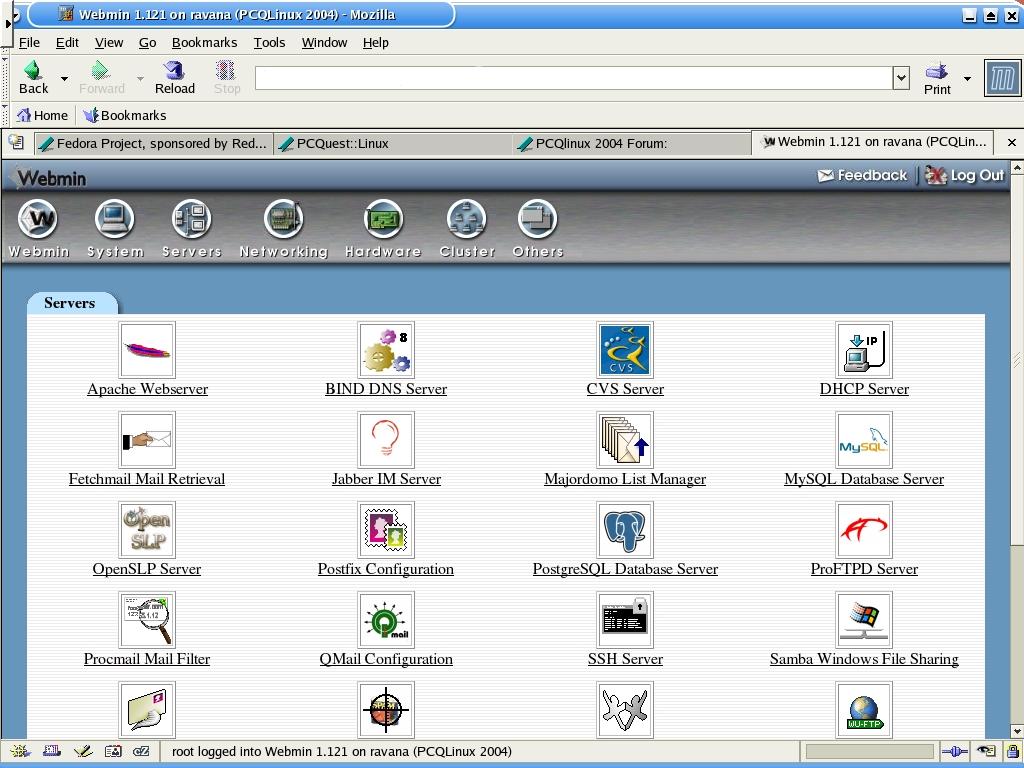
Task: Open the Help menu
Action: (376, 42)
